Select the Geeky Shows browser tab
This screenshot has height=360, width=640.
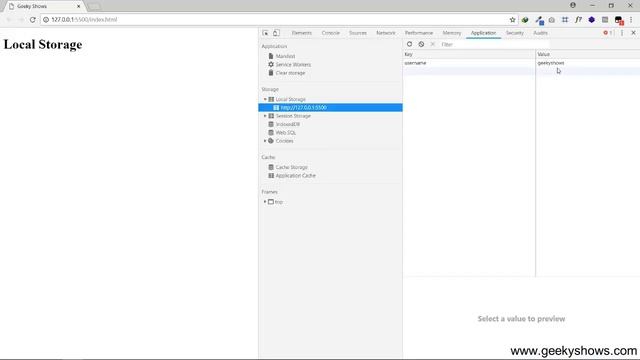point(44,6)
